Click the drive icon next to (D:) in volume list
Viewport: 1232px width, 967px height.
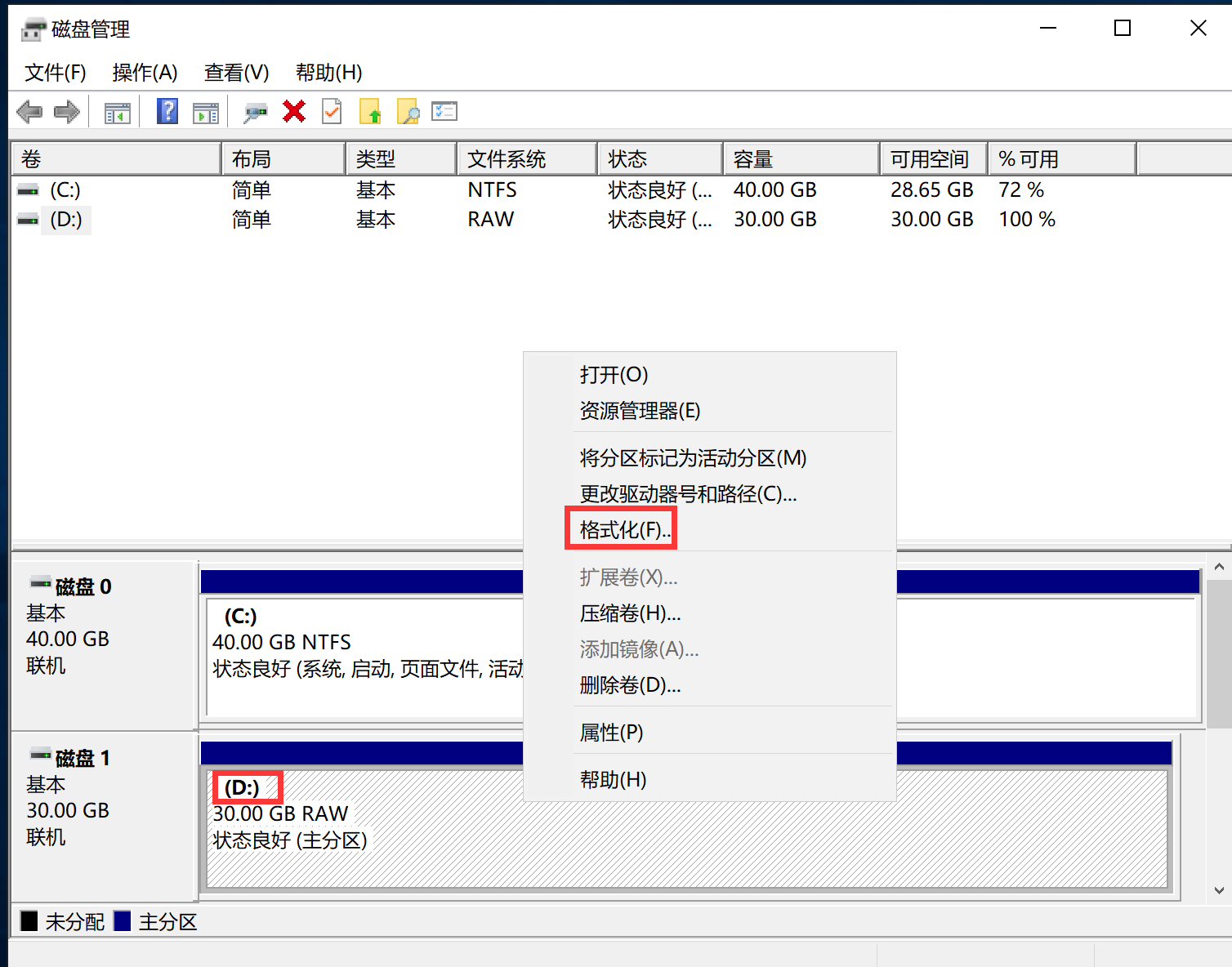pos(29,220)
